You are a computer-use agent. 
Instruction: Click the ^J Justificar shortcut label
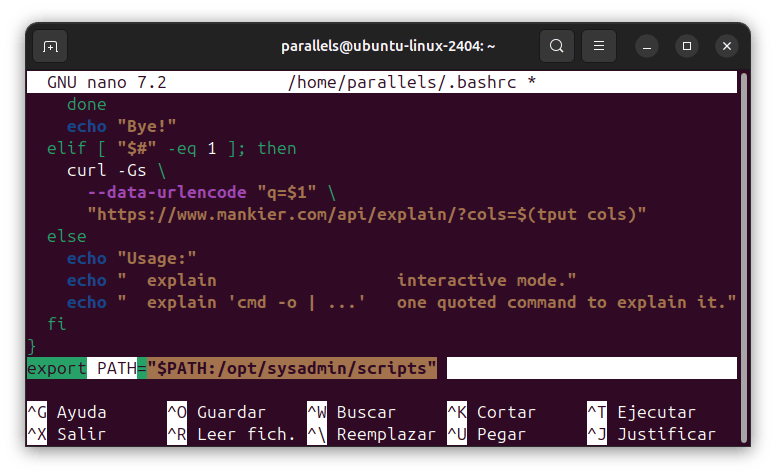pos(651,434)
